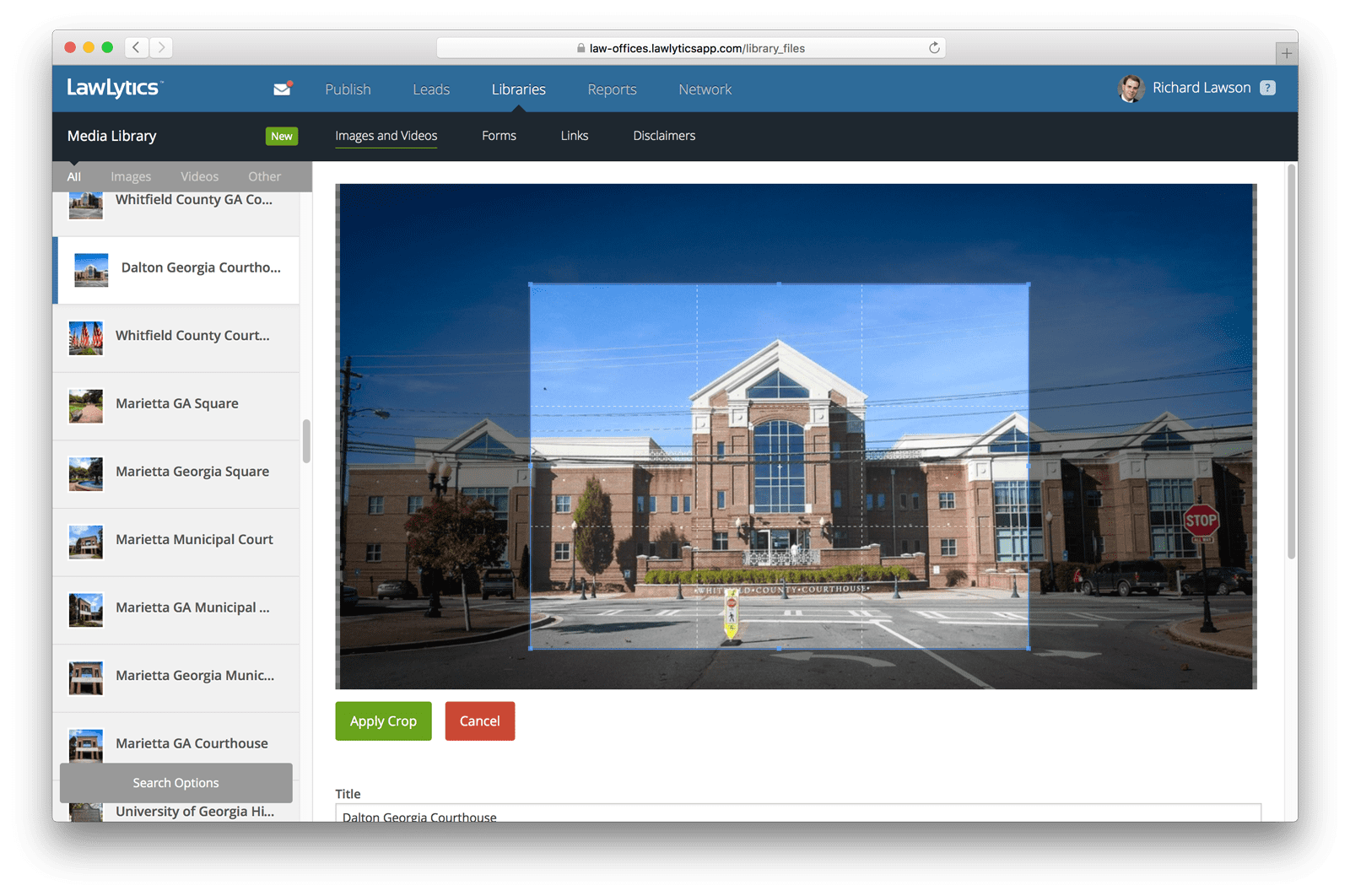The height and width of the screenshot is (896, 1350).
Task: Grab the crop box top-left handle
Action: click(530, 284)
